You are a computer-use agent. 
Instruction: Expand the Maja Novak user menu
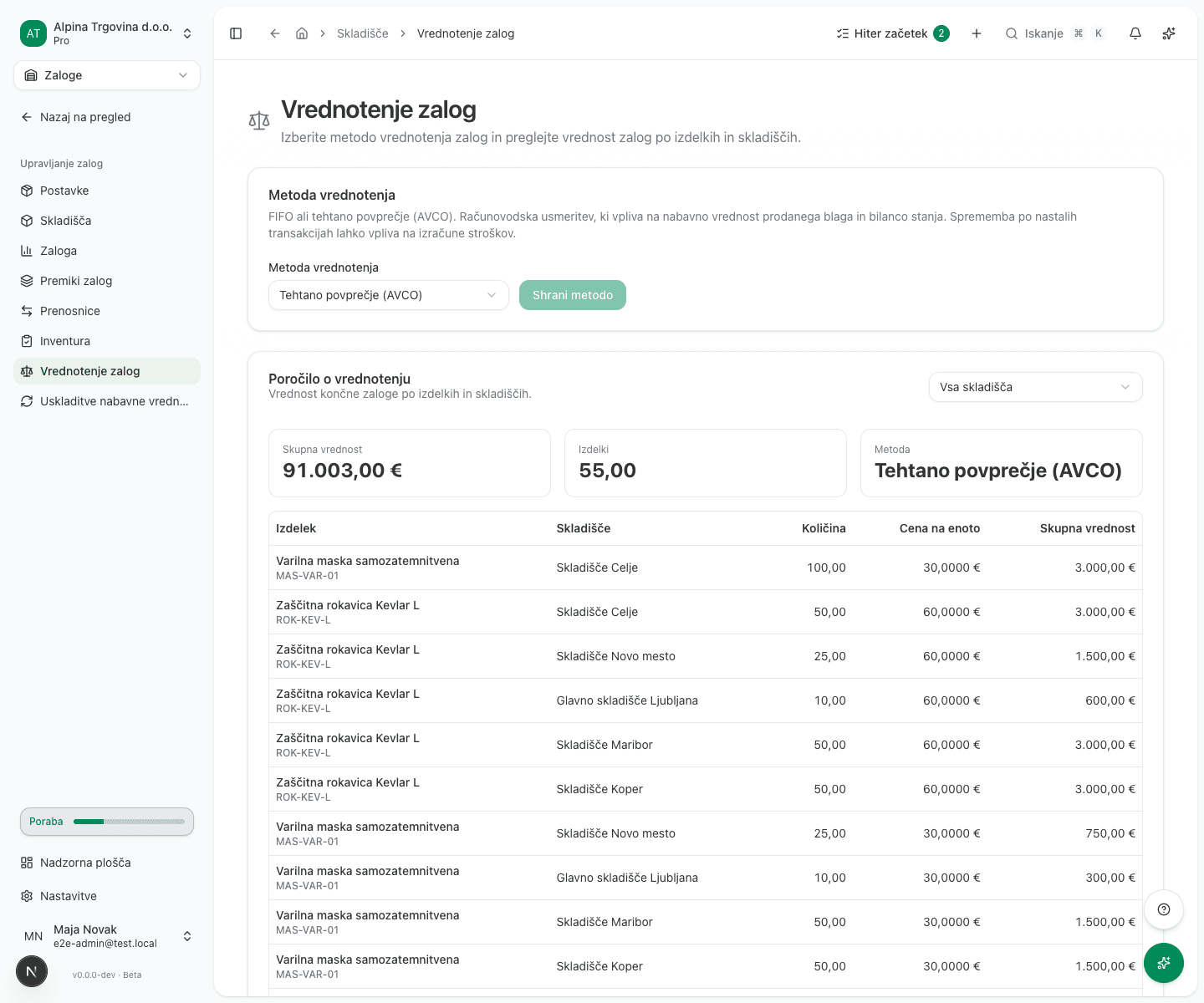[107, 936]
